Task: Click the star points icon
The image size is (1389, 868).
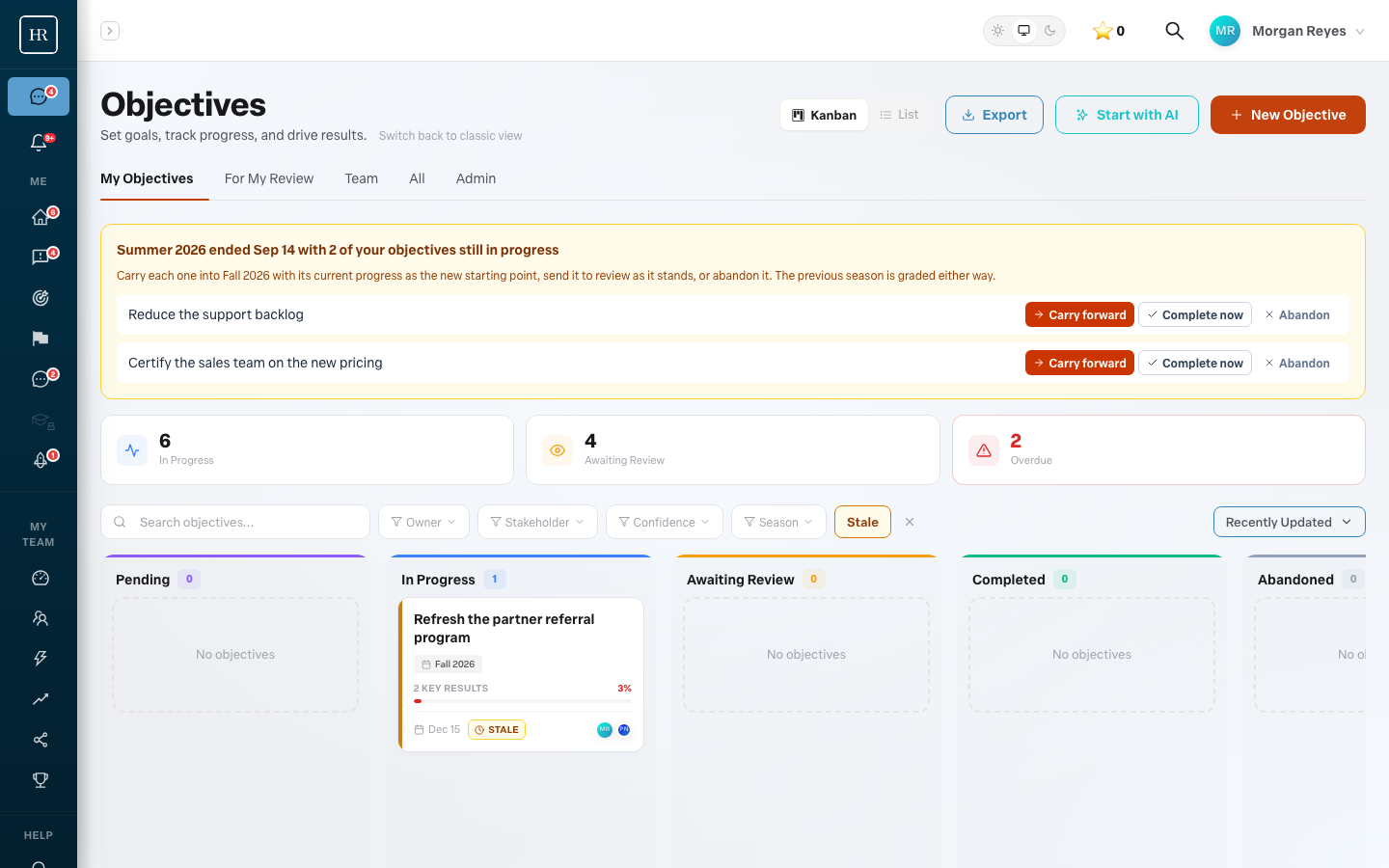Action: coord(1102,31)
